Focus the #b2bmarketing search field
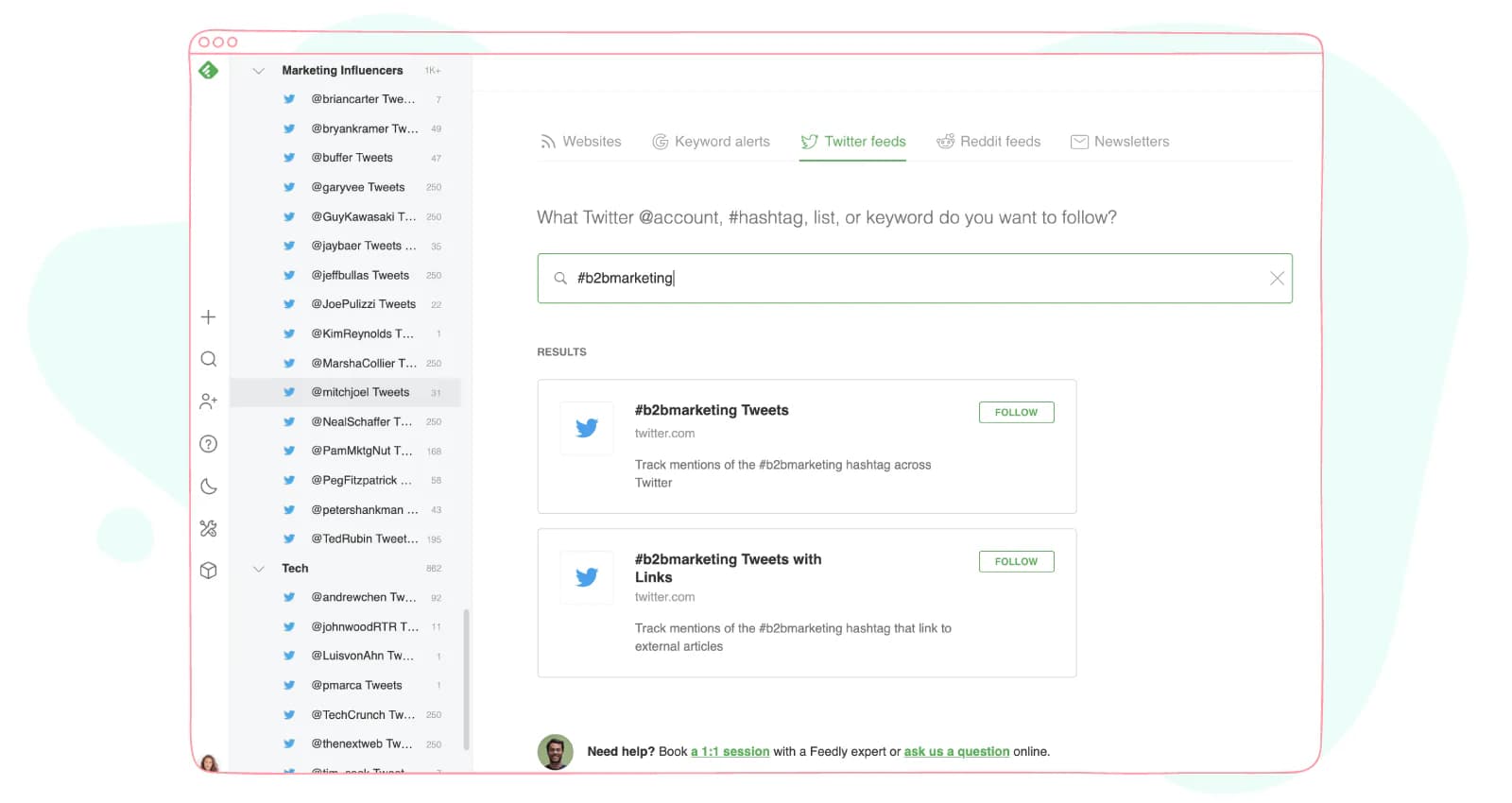This screenshot has width=1512, height=803. click(915, 278)
